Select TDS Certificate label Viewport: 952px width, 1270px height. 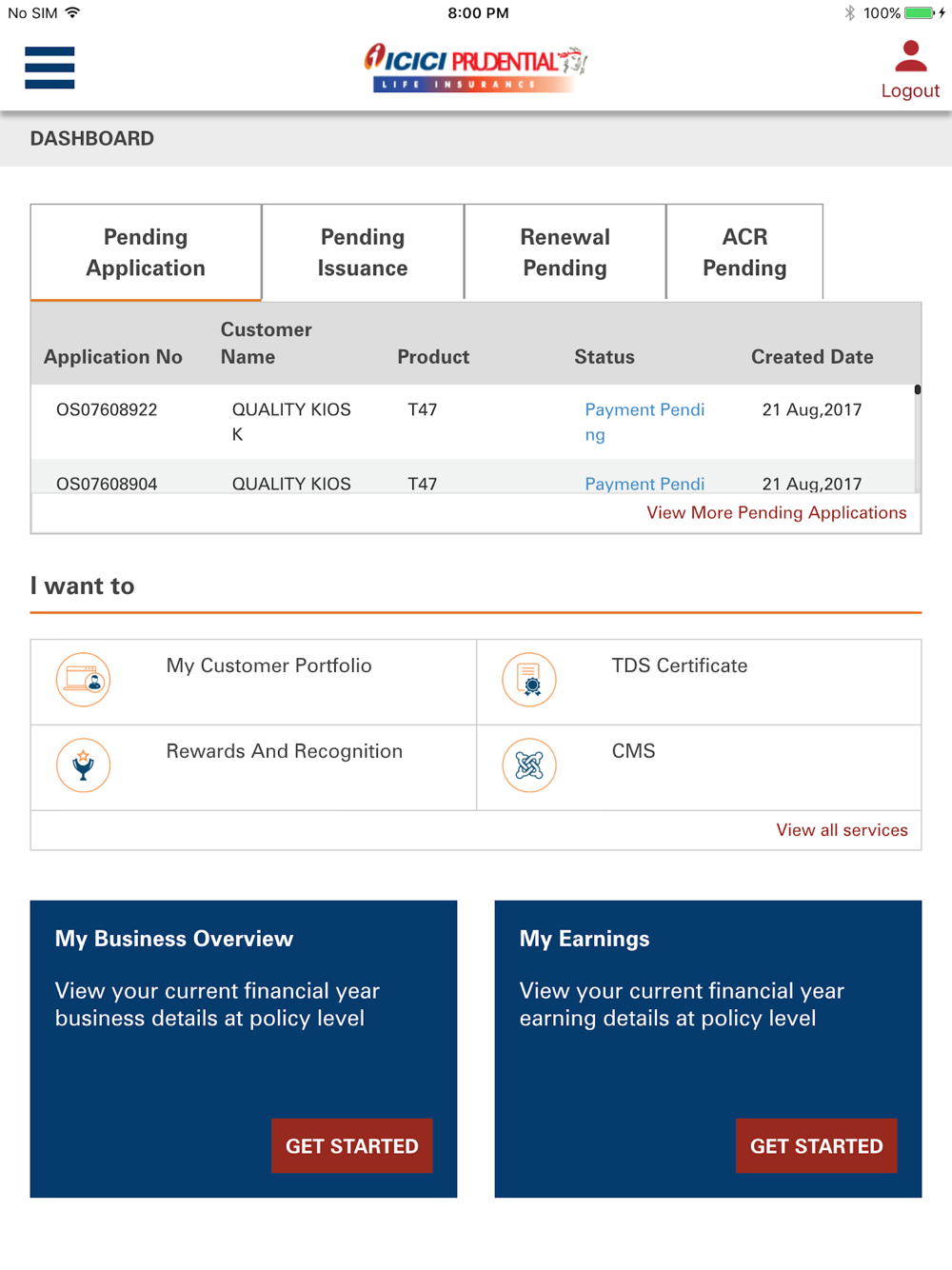point(680,665)
